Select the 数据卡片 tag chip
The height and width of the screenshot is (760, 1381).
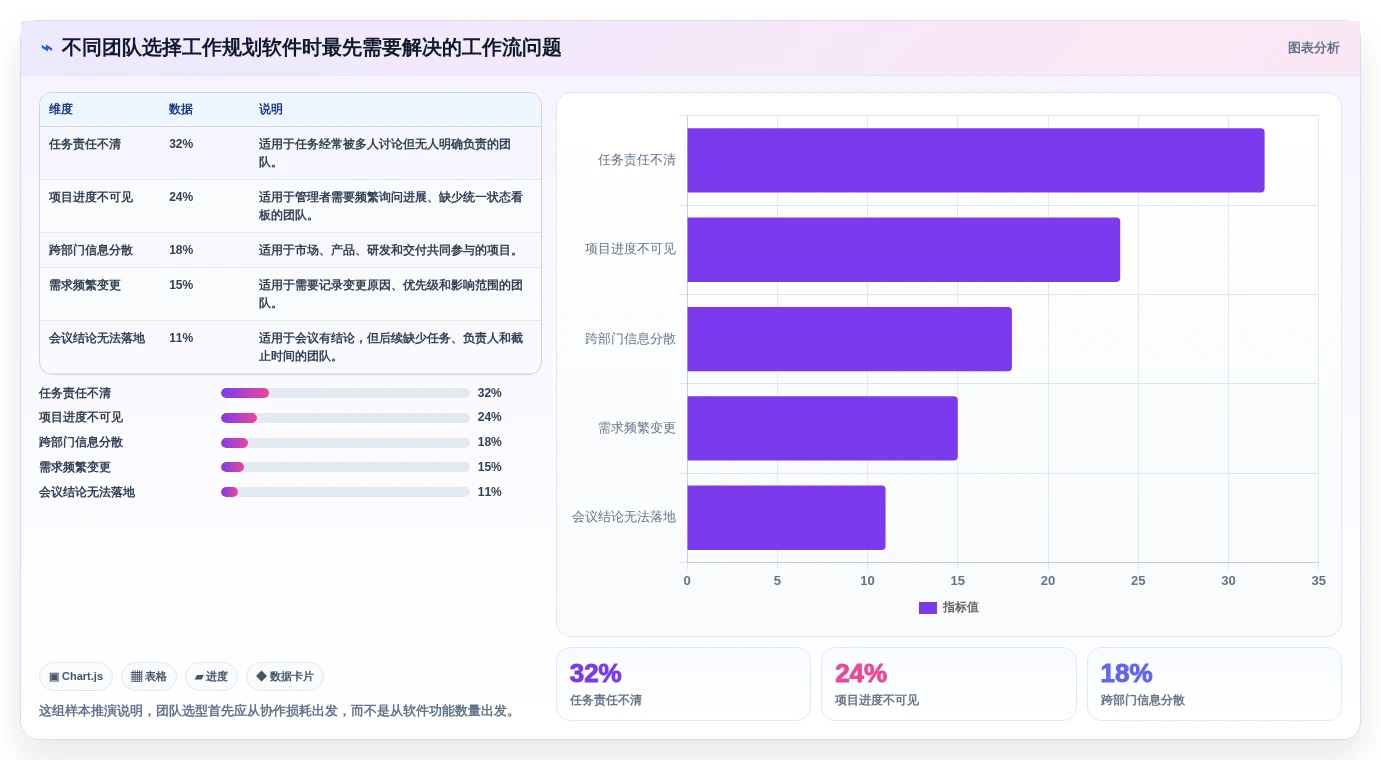point(285,677)
